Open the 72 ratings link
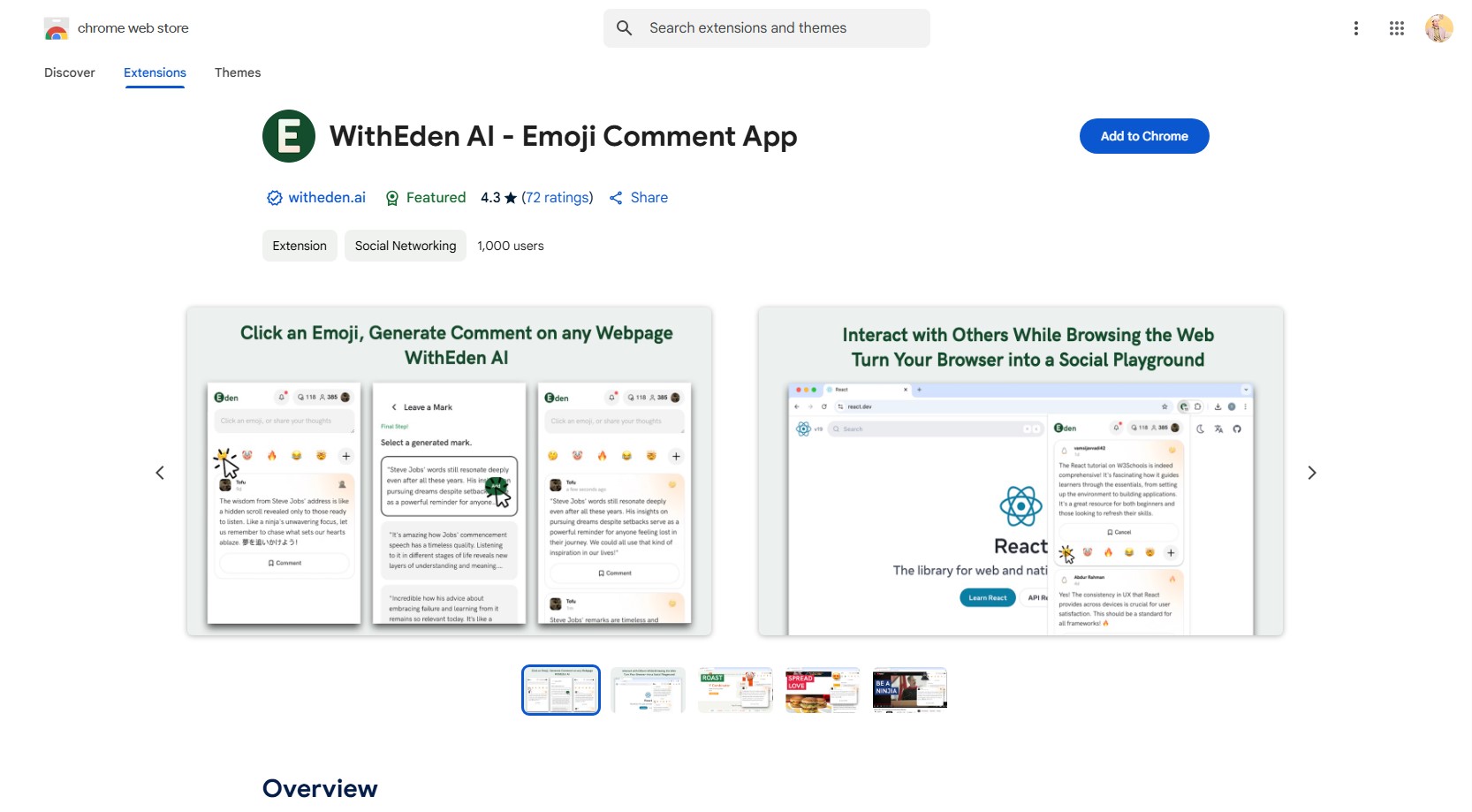The image size is (1472, 812). [x=557, y=198]
